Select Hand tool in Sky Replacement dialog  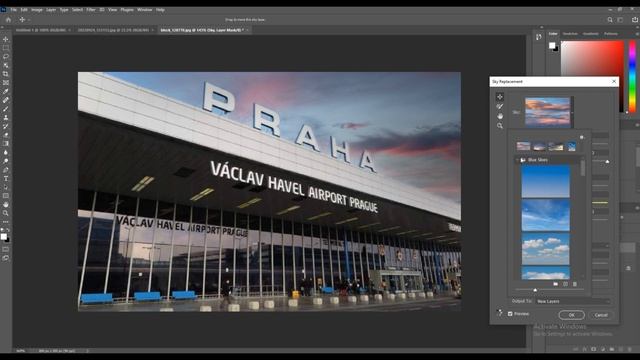pyautogui.click(x=500, y=116)
